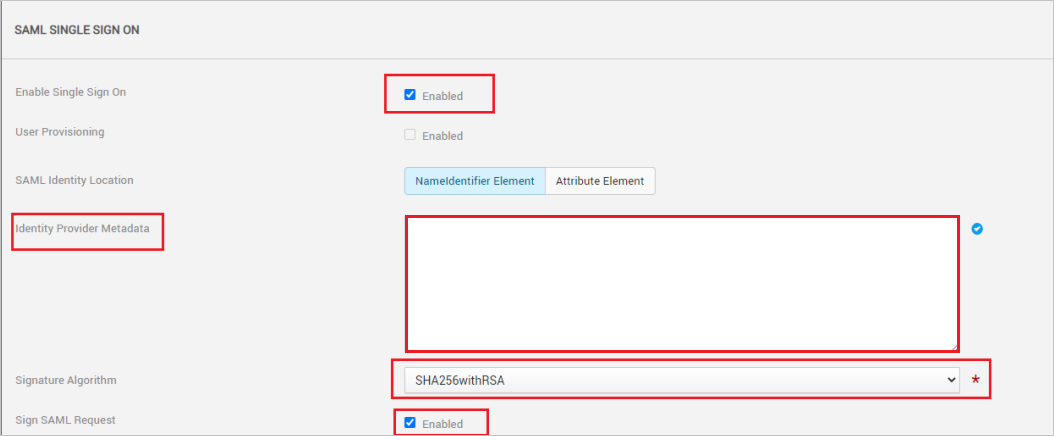1054x436 pixels.
Task: Switch to the Attribute Element option
Action: tap(600, 181)
